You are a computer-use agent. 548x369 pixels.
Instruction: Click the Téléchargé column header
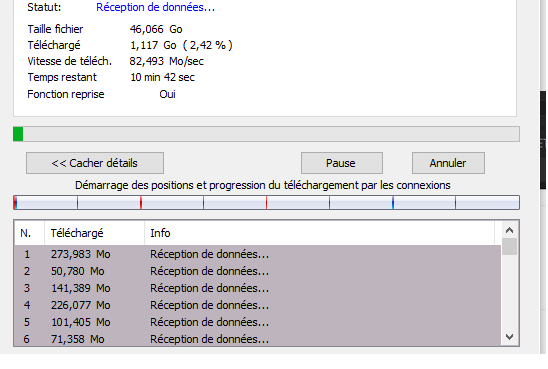94,233
